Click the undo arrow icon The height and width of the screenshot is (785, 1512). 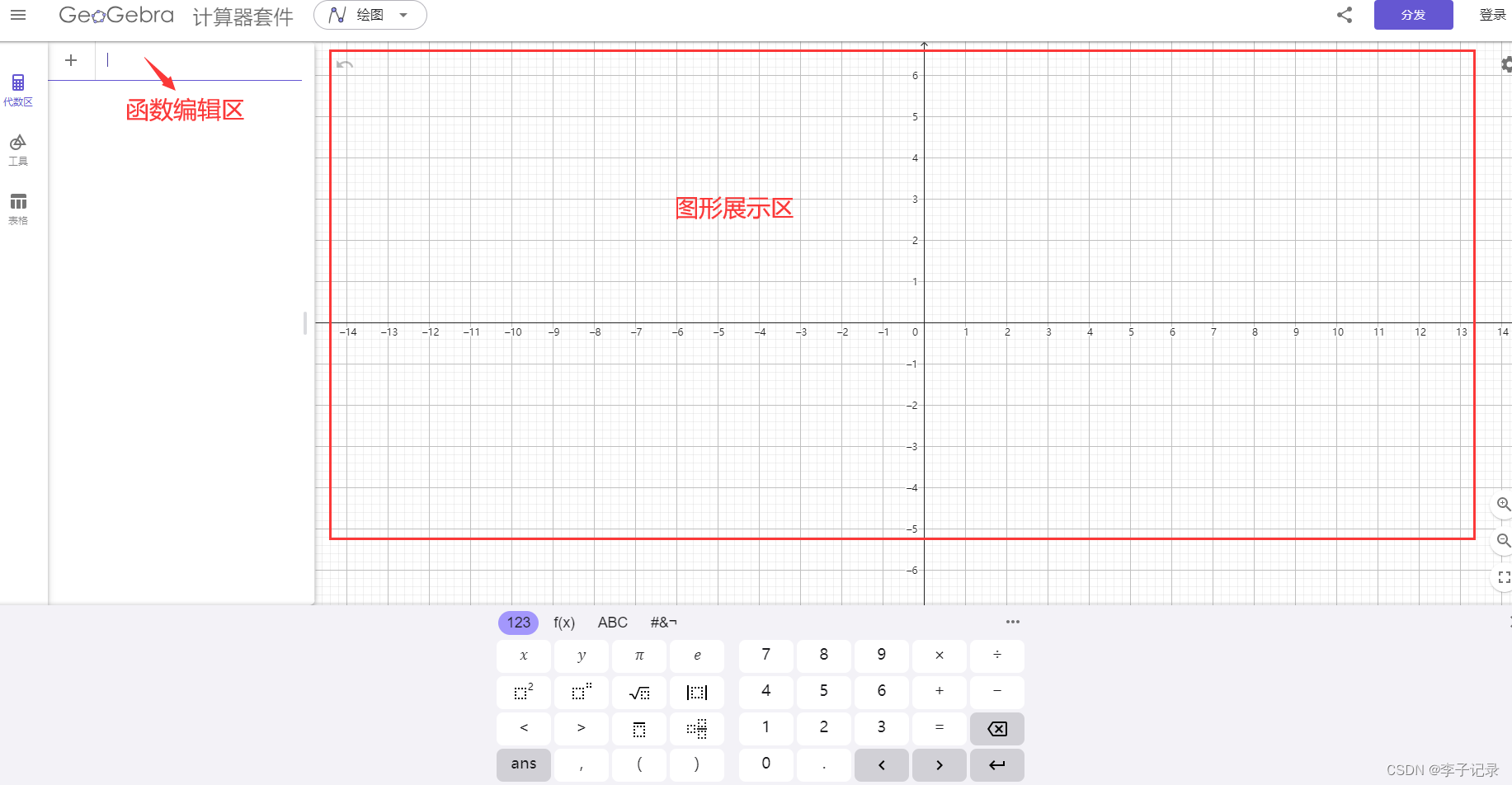pyautogui.click(x=345, y=64)
